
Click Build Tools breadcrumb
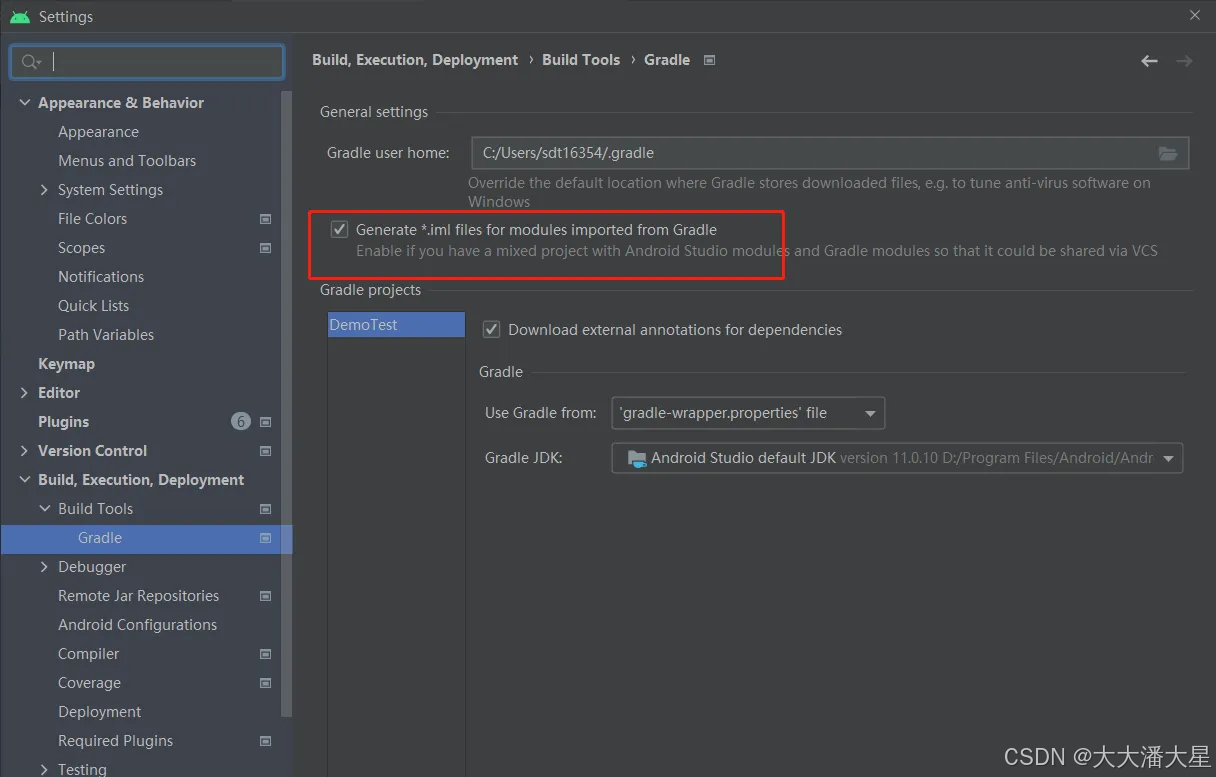[581, 60]
